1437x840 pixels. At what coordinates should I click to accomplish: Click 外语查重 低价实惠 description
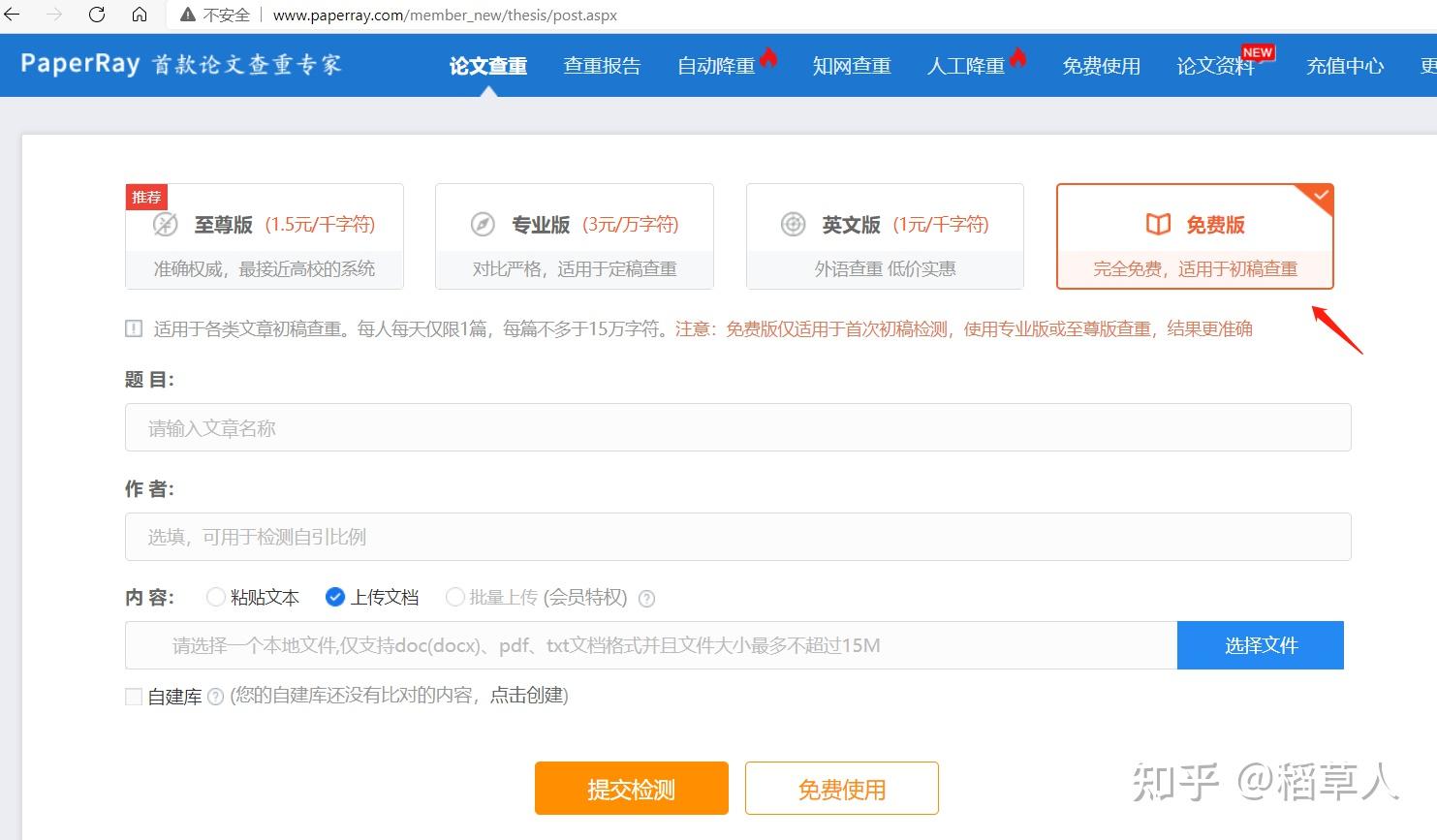(885, 269)
